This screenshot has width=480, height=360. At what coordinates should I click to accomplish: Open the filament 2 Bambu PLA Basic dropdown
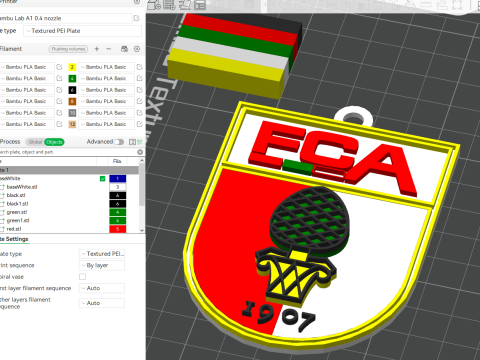[106, 67]
